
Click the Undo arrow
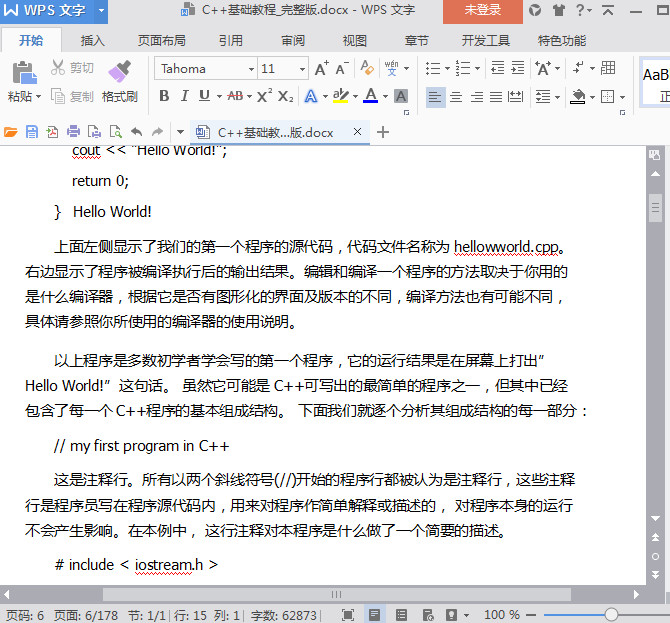[x=136, y=132]
